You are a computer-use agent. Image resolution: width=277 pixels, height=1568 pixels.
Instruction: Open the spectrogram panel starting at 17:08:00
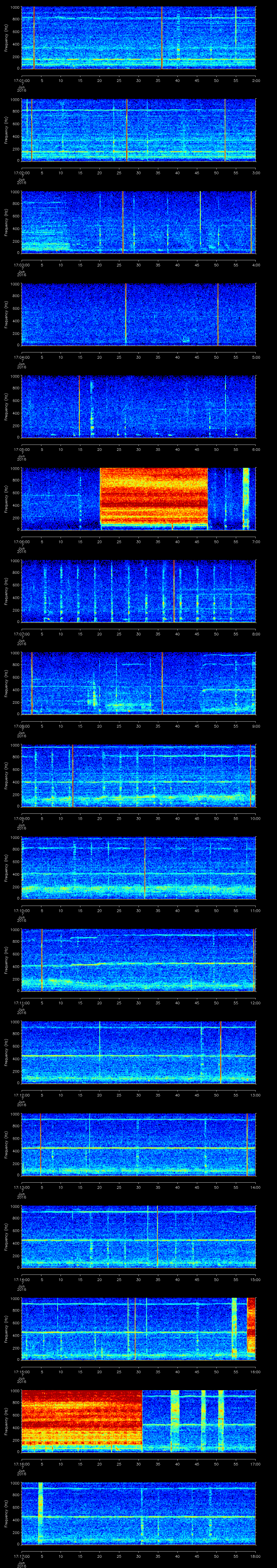click(138, 683)
